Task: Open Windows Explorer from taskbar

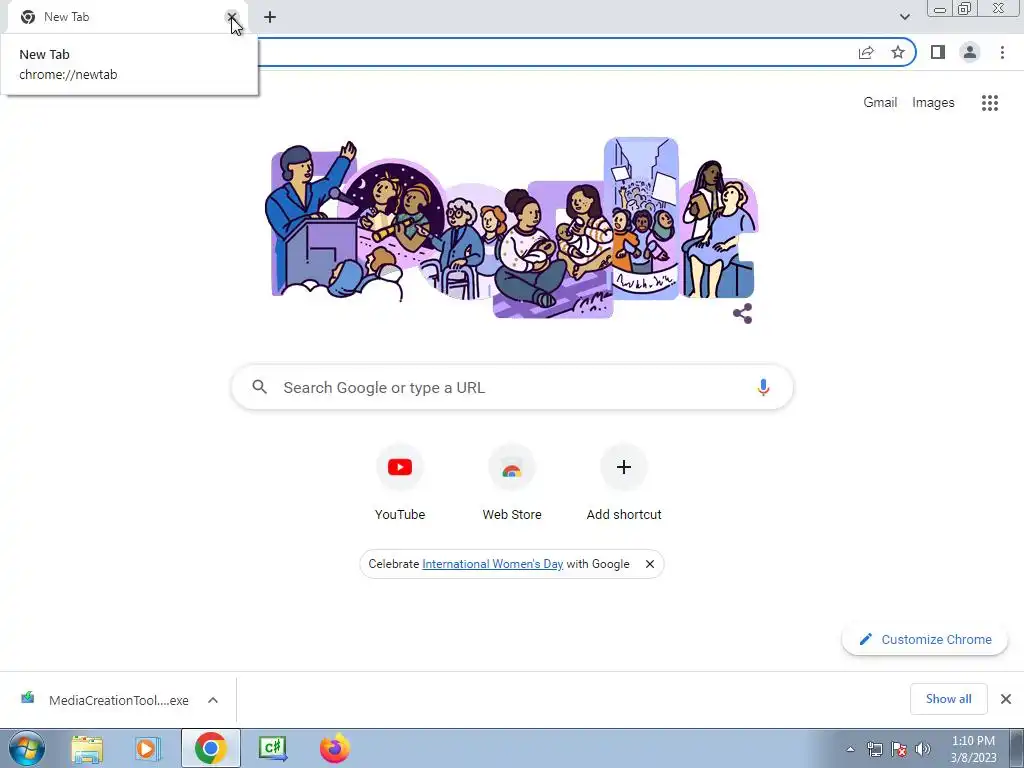Action: pyautogui.click(x=87, y=748)
